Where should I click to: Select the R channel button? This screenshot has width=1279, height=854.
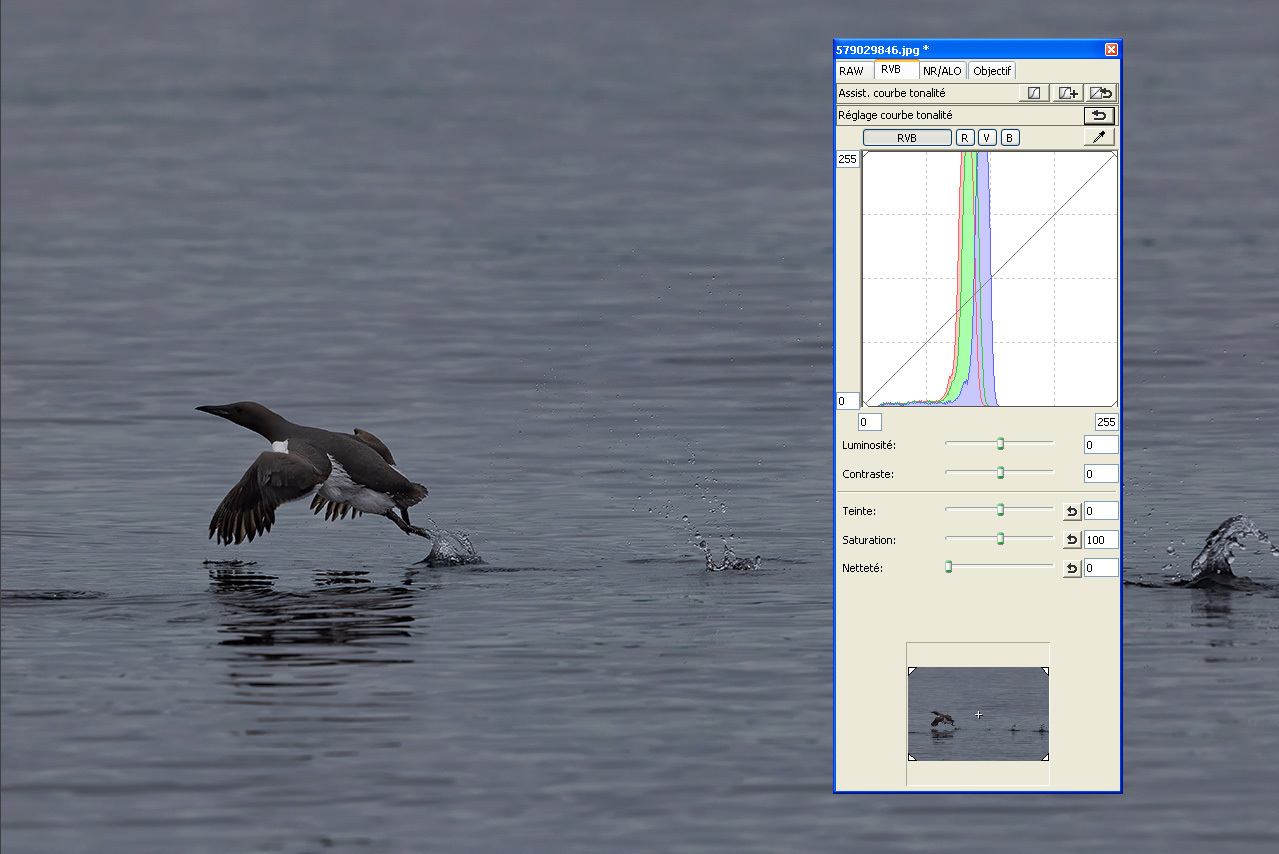point(965,138)
